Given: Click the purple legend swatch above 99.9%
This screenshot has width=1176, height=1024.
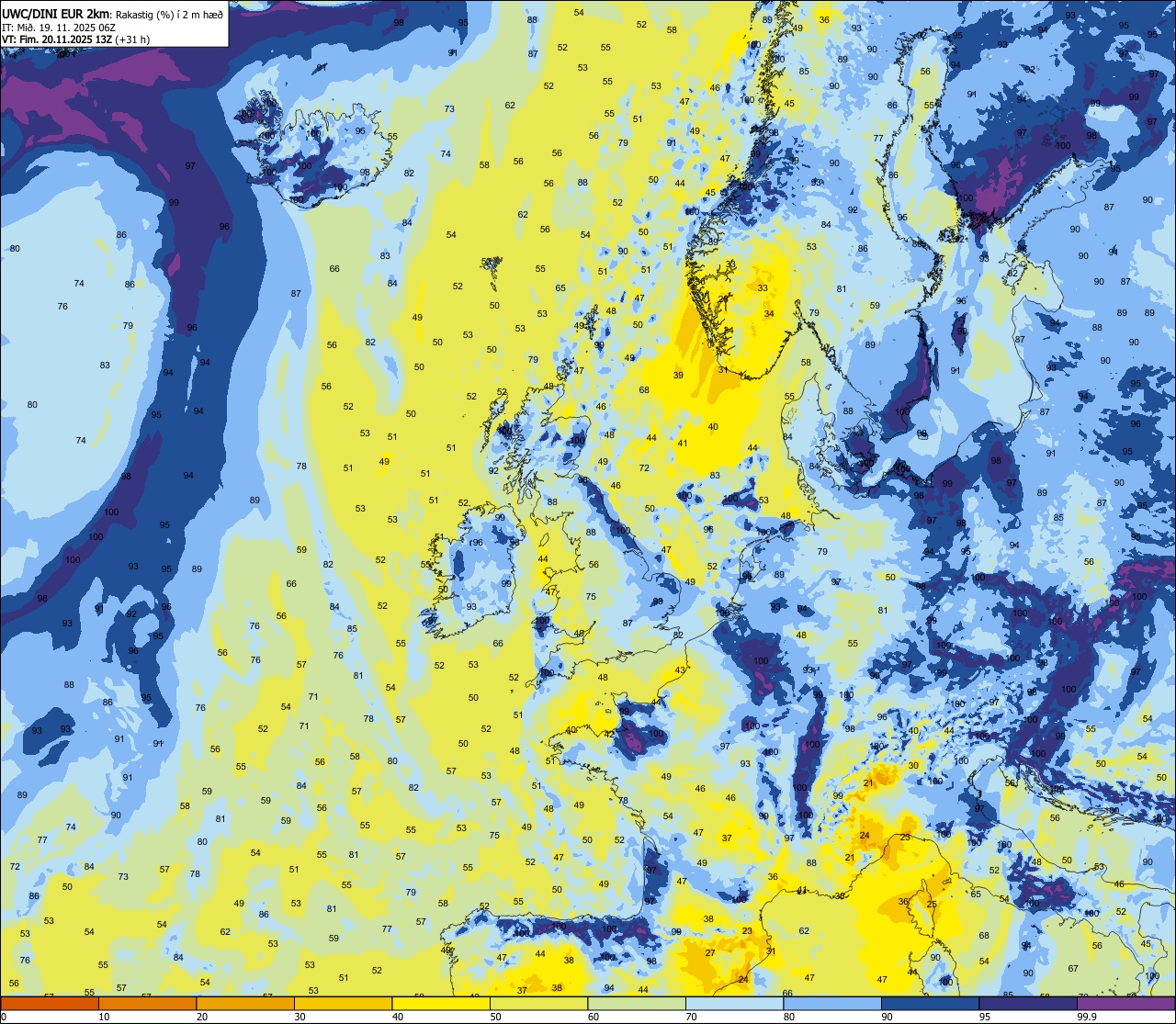Looking at the screenshot, I should coord(1125,1003).
